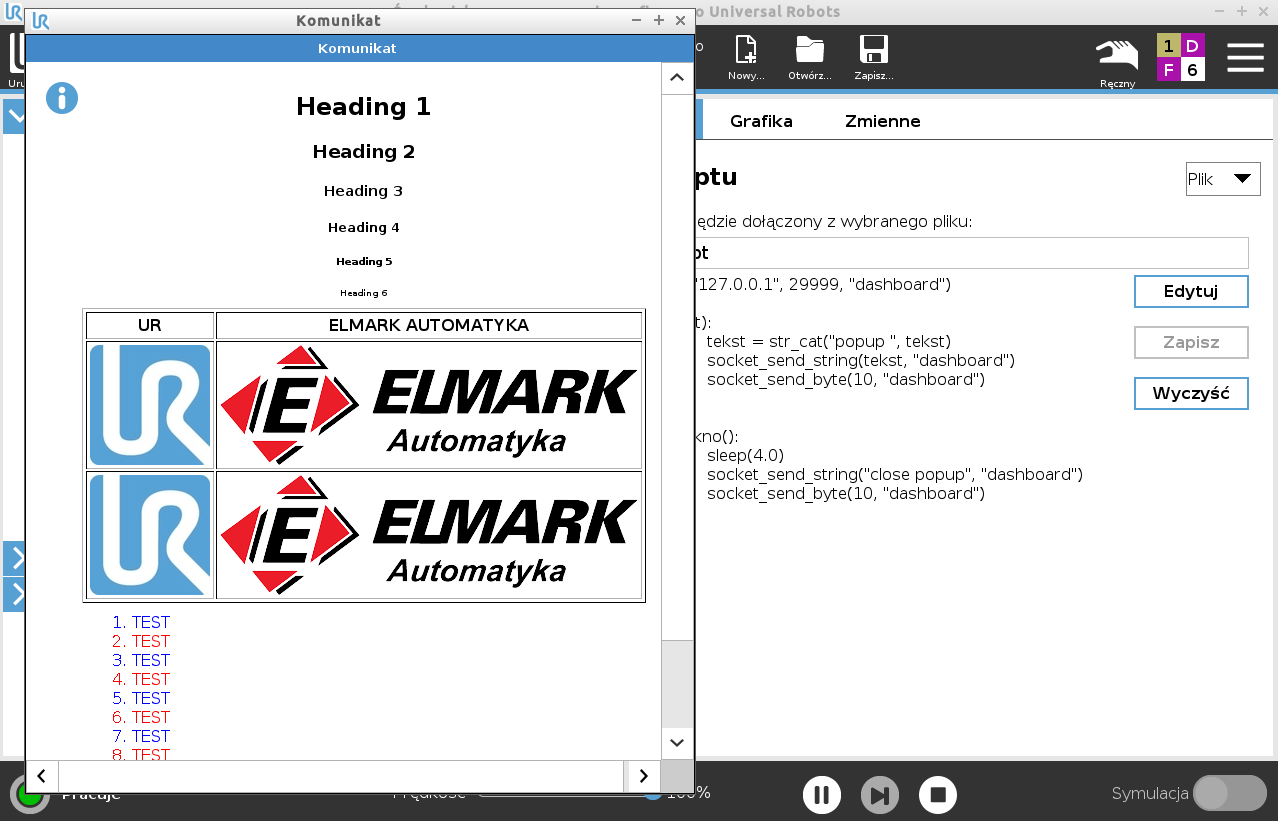Stop the running program
The height and width of the screenshot is (821, 1278).
tap(938, 795)
